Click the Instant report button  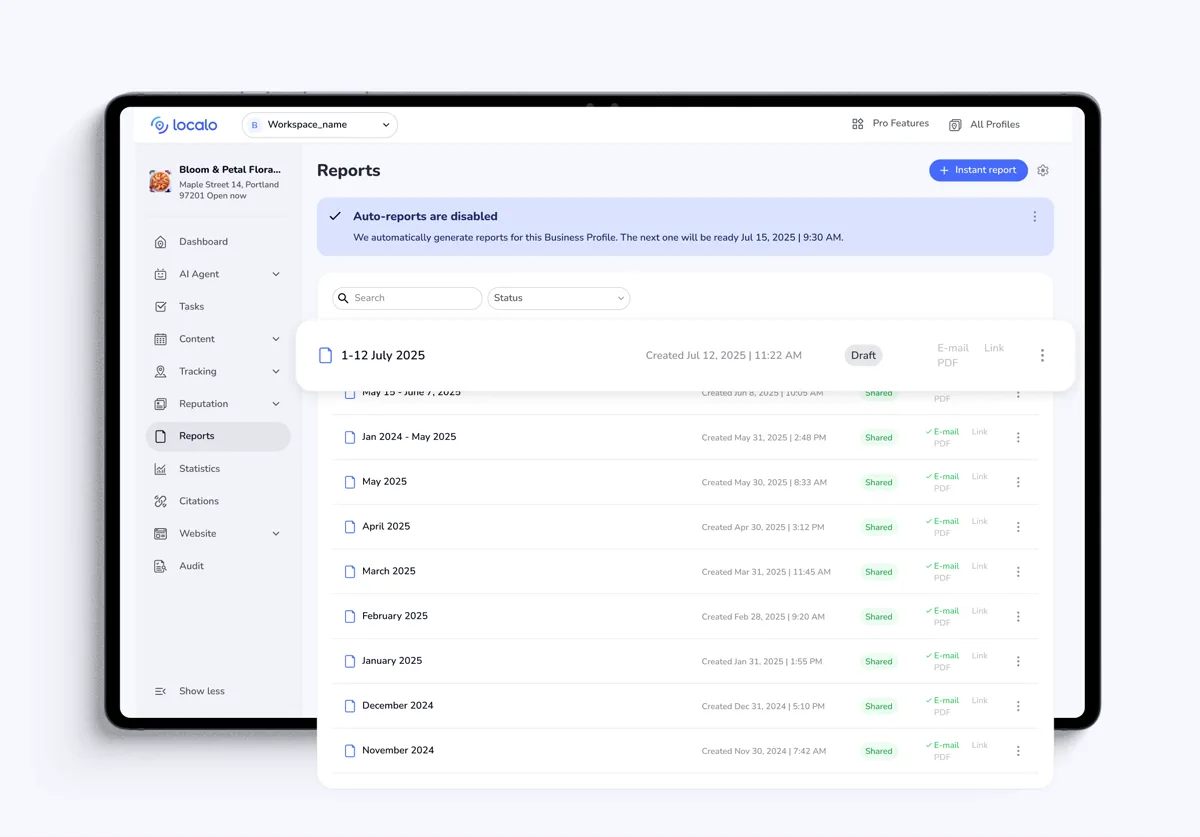click(978, 170)
